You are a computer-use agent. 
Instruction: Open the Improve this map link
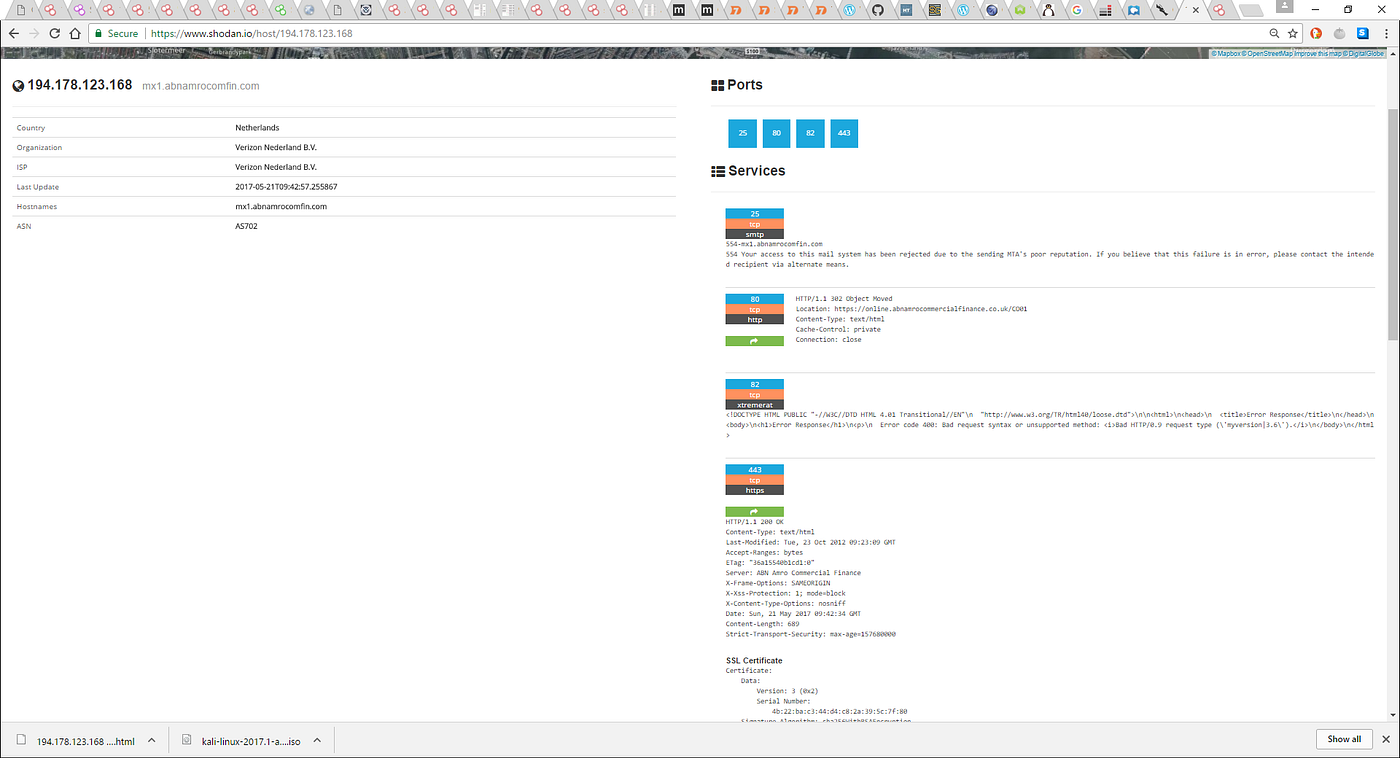point(1318,54)
